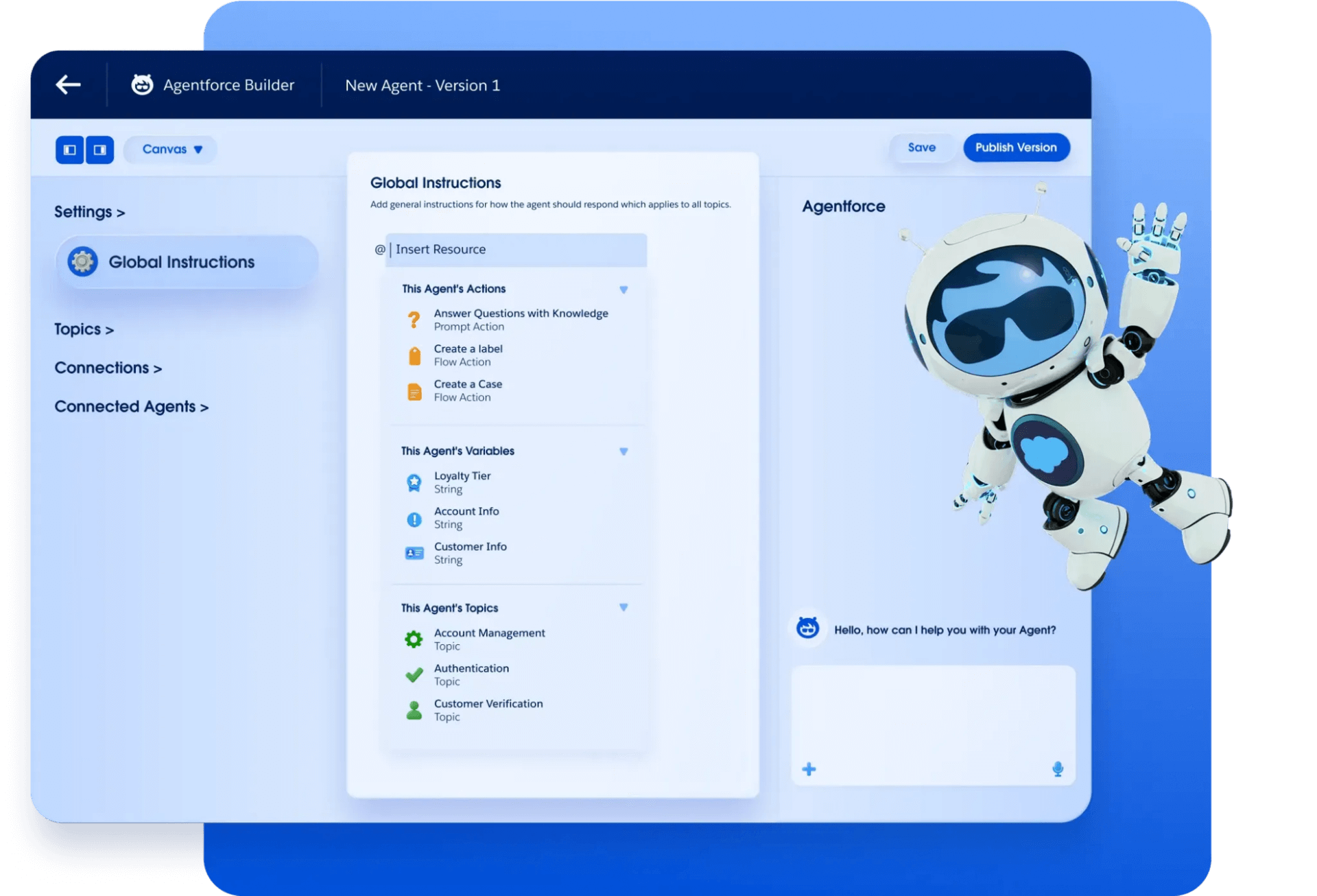The image size is (1317, 896).
Task: Click the Authentication topic checkmark icon
Action: pos(414,674)
